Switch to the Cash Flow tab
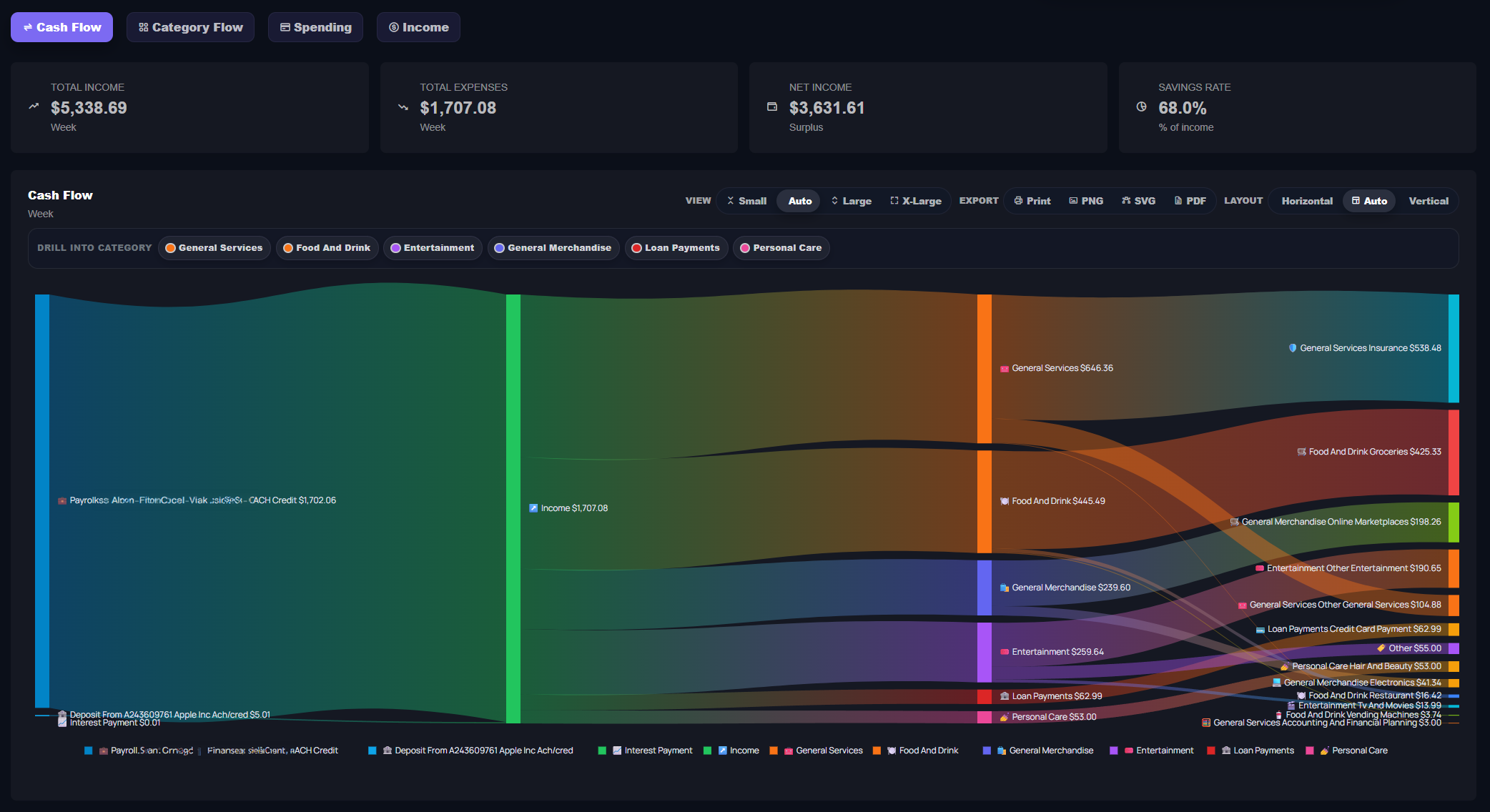The image size is (1490, 812). tap(61, 27)
